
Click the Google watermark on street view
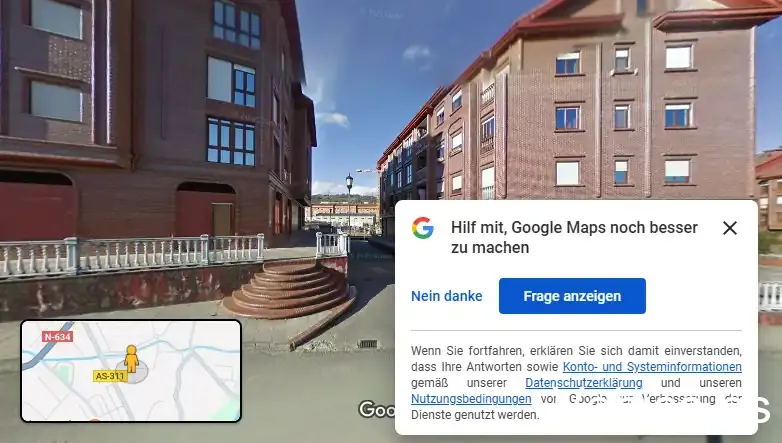pyautogui.click(x=377, y=409)
